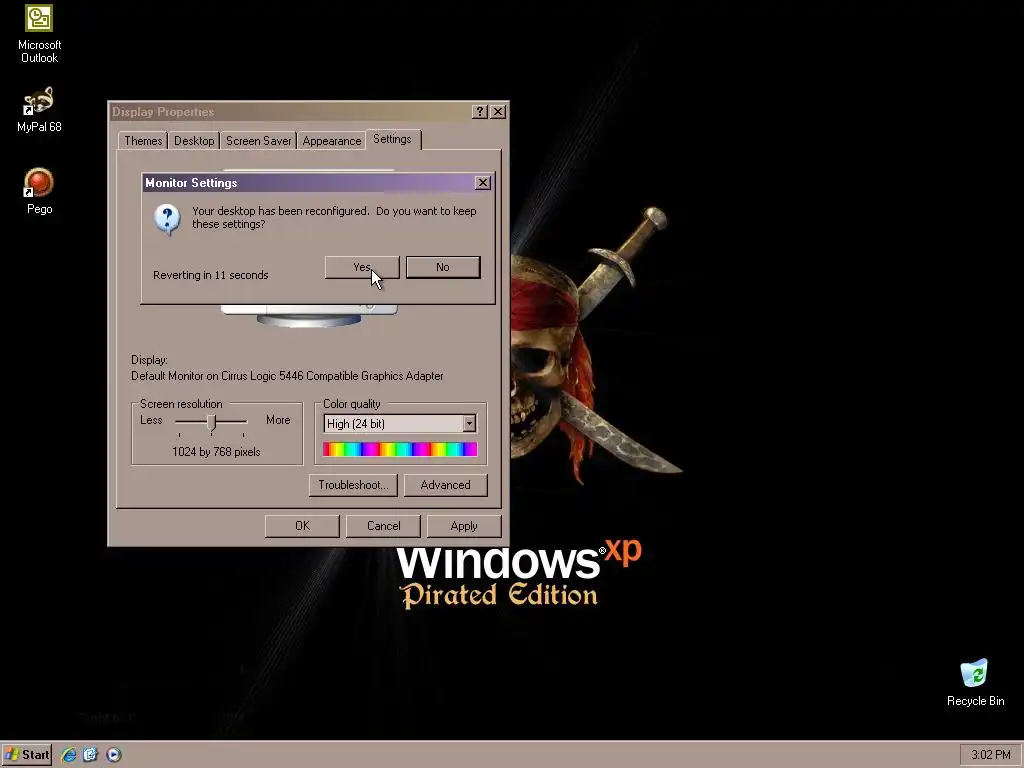Click the taskbar clock showing 3:02 PM
This screenshot has width=1024, height=768.
pos(990,755)
